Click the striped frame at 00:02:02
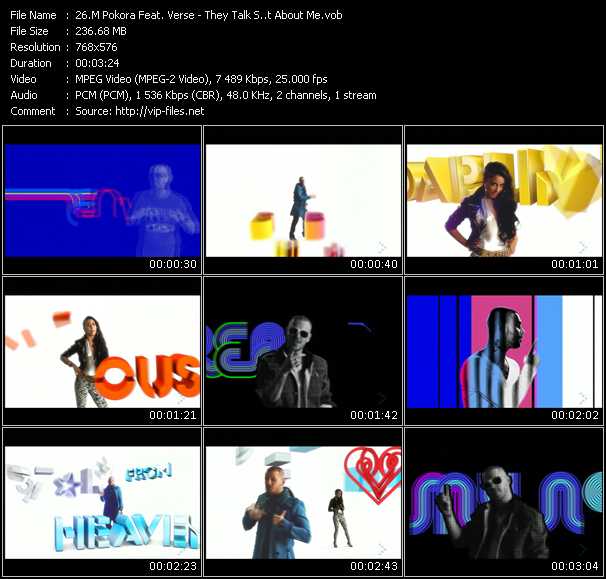Image resolution: width=606 pixels, height=579 pixels. 504,351
